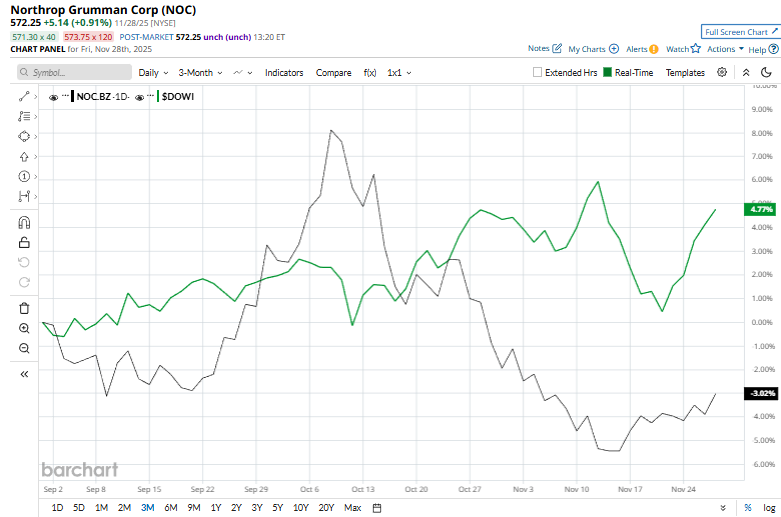Collapse toolbar with double up arrows
Screen dimensions: 781x517
pos(746,72)
